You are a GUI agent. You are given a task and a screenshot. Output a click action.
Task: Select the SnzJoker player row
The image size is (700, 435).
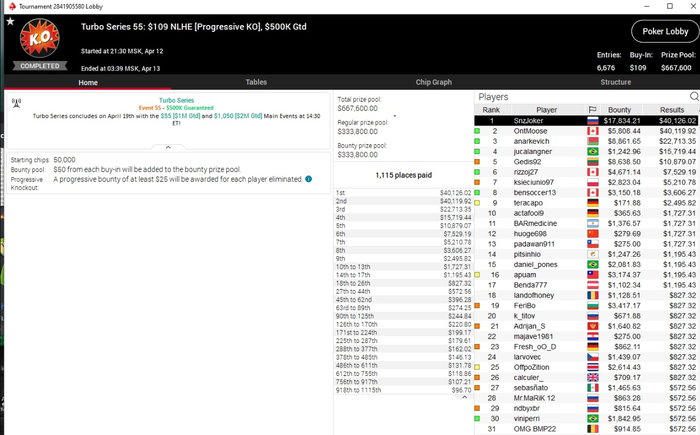coord(586,121)
